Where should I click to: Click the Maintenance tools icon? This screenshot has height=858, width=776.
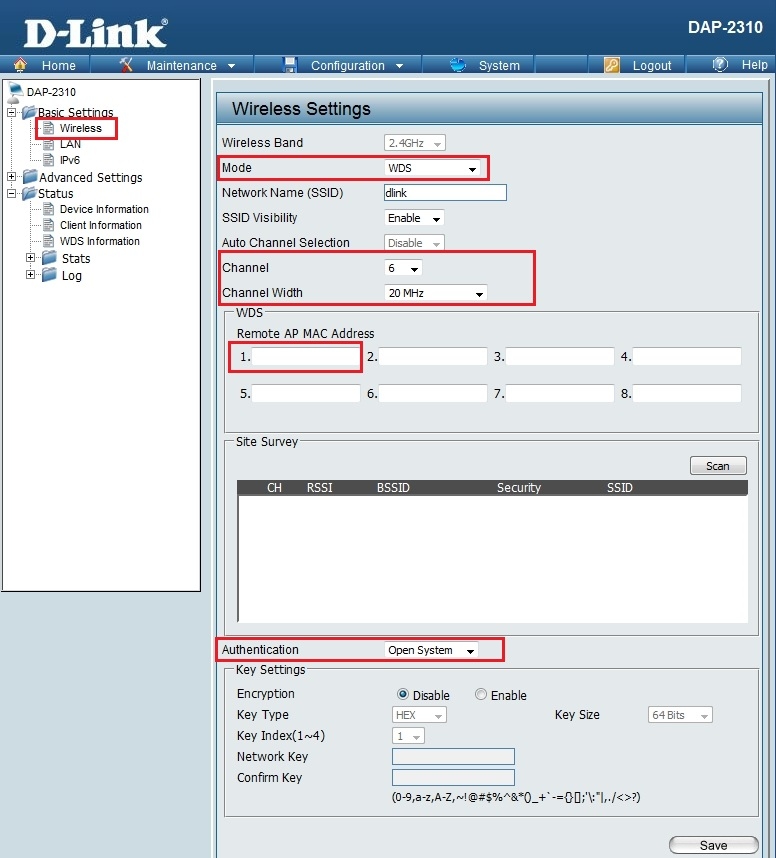coord(126,65)
